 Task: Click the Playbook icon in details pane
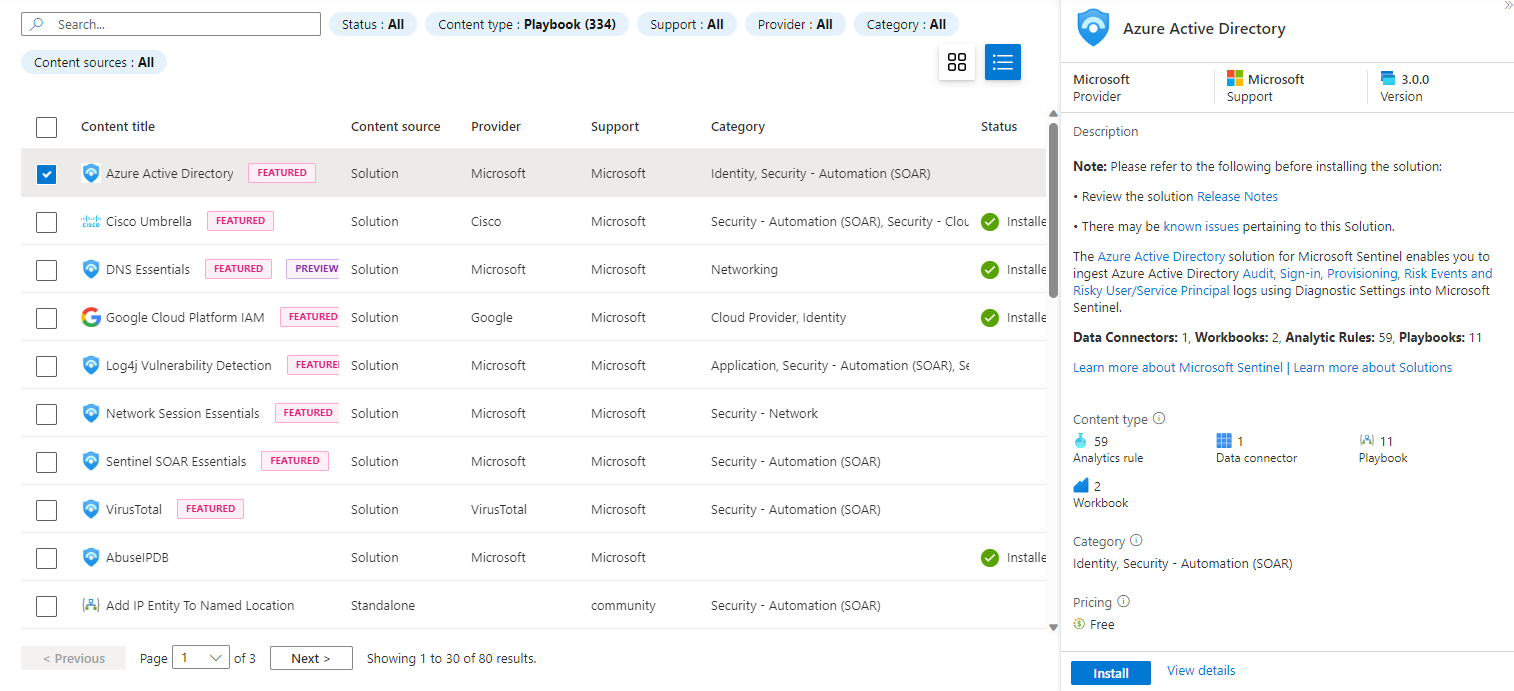[1367, 441]
